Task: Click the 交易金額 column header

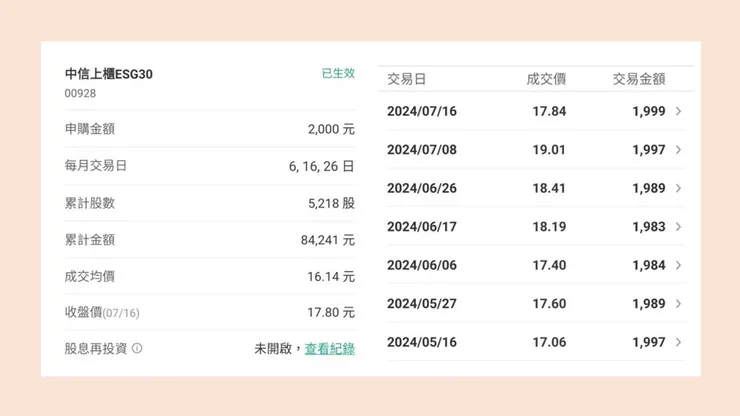Action: 639,79
